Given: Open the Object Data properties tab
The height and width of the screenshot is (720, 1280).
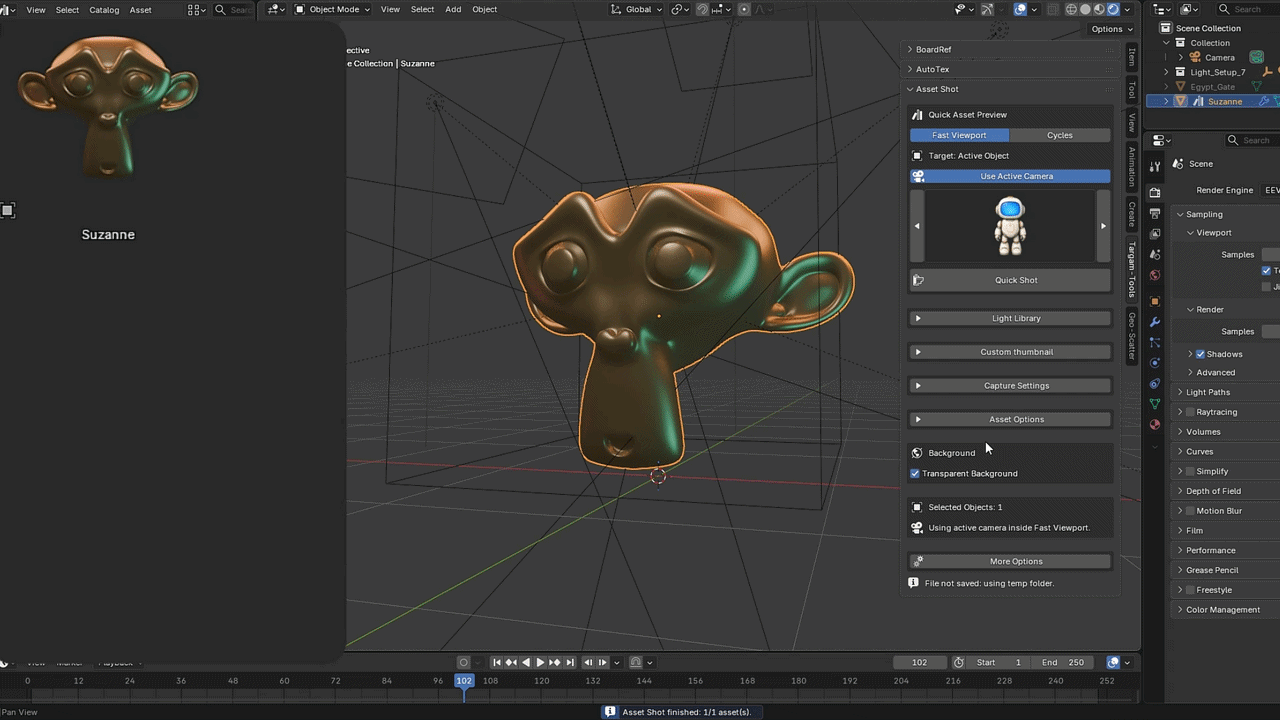Looking at the screenshot, I should coord(1155,404).
